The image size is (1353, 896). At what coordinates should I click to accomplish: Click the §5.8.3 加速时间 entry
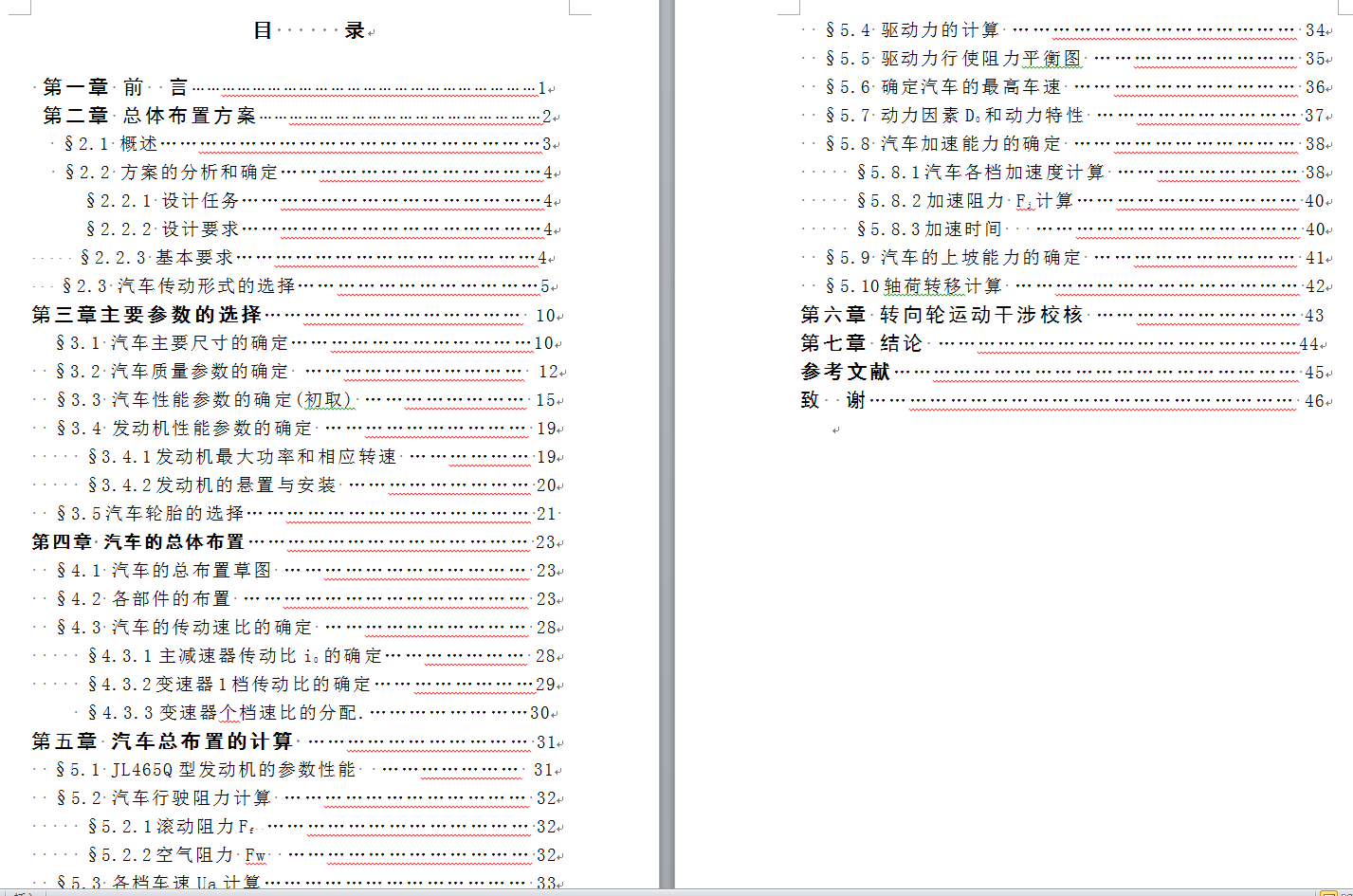pos(1091,229)
